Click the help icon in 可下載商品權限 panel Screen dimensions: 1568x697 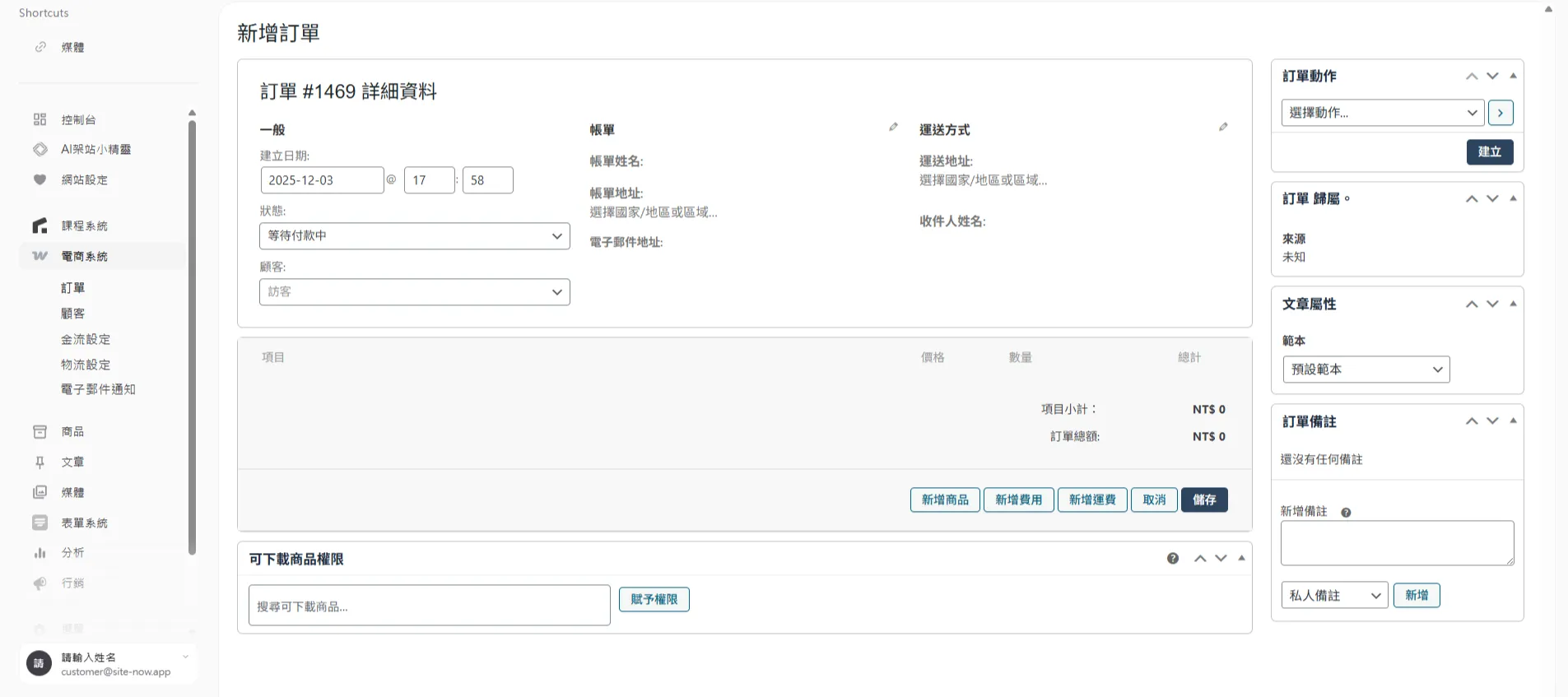pyautogui.click(x=1173, y=559)
